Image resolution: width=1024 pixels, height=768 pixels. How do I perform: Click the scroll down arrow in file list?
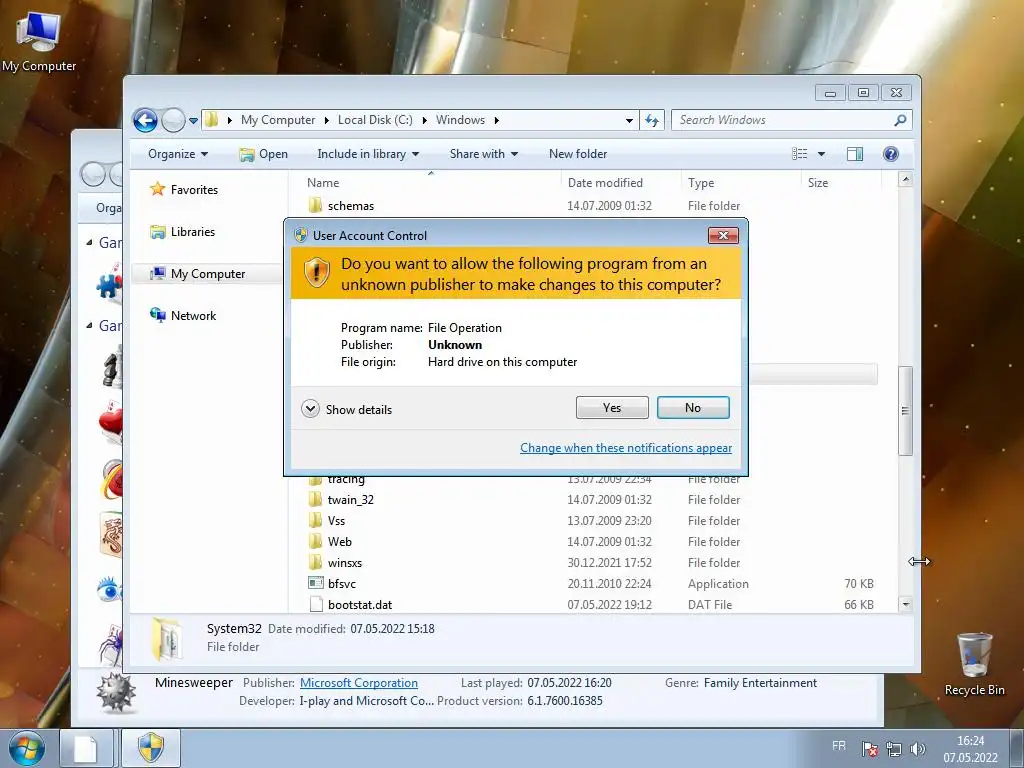[905, 605]
